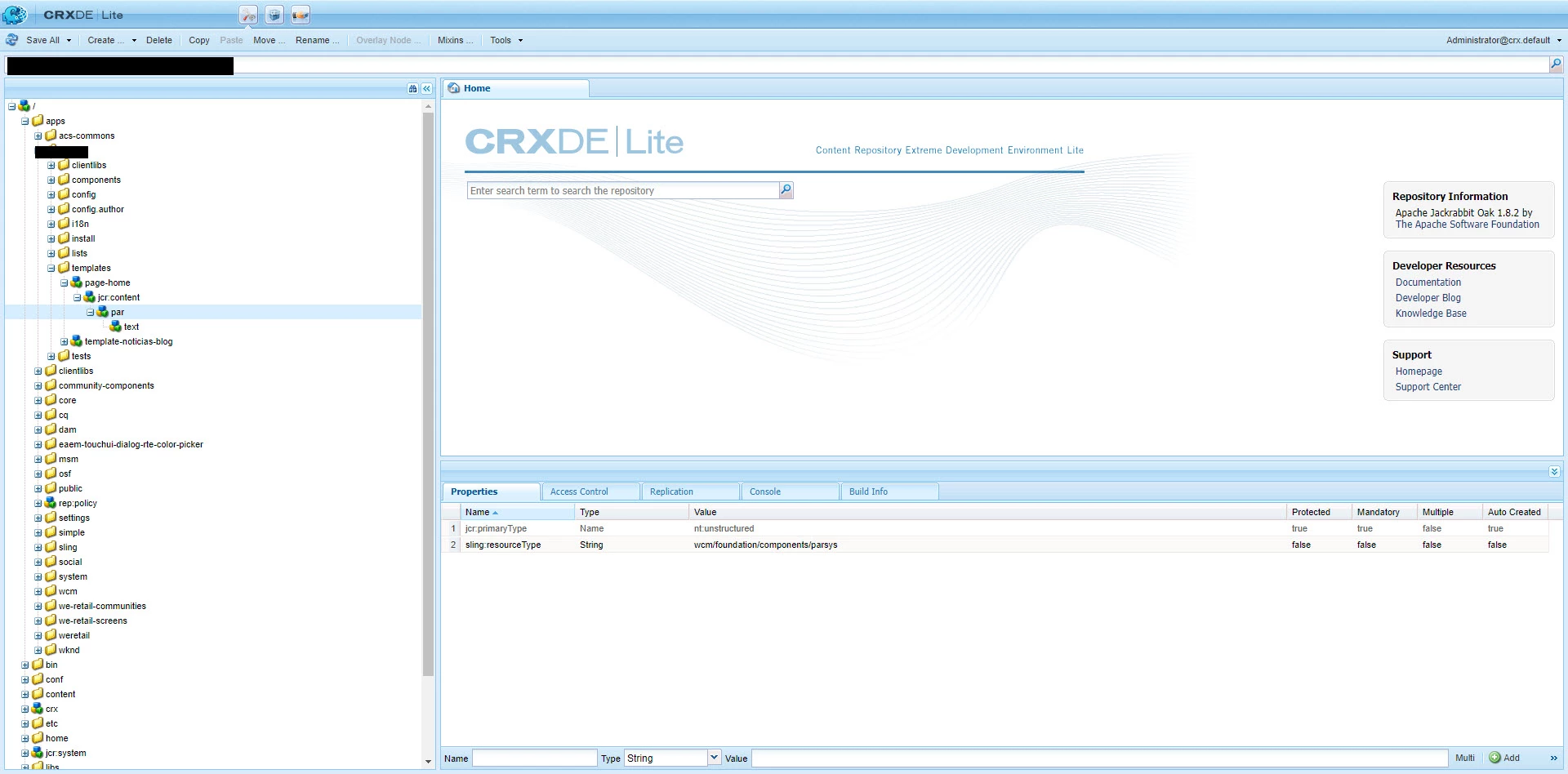This screenshot has height=774, width=1568.
Task: Click the CRX globe logo icon
Action: point(15,15)
